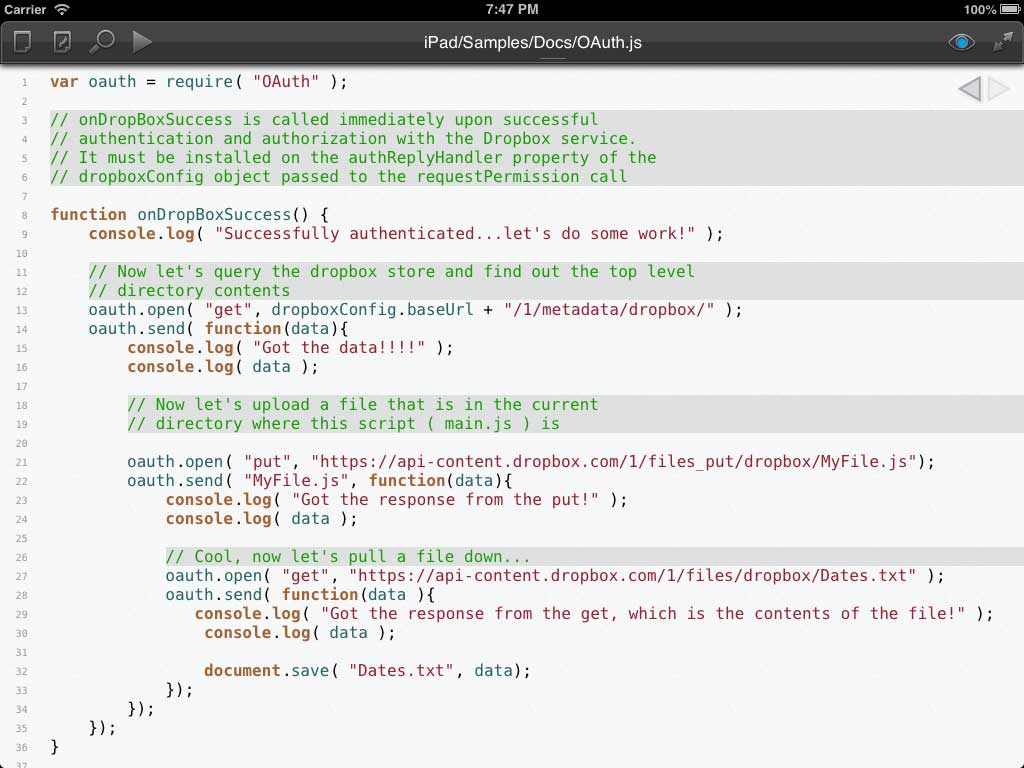1024x768 pixels.
Task: Tap comment '// Now let's query the dropbox store'
Action: (392, 272)
